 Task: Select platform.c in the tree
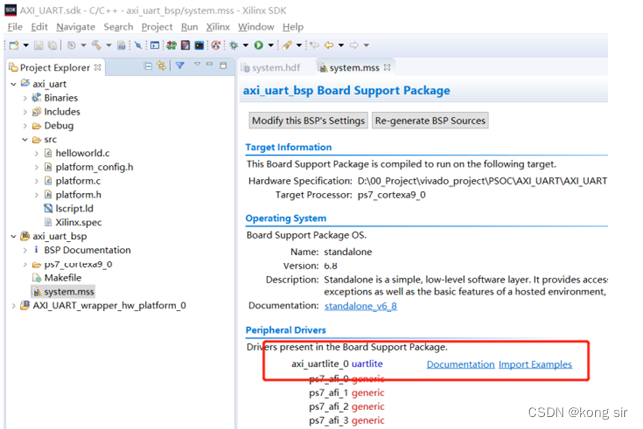tap(78, 181)
